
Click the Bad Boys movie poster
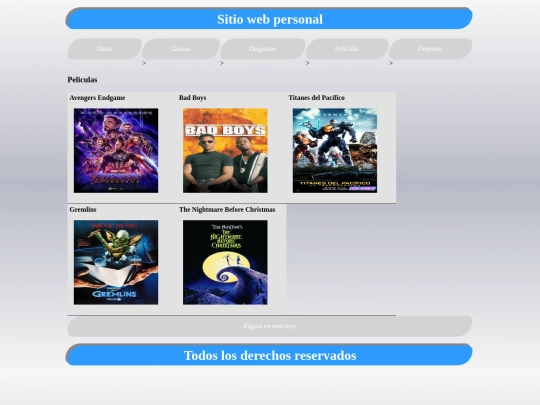point(225,150)
